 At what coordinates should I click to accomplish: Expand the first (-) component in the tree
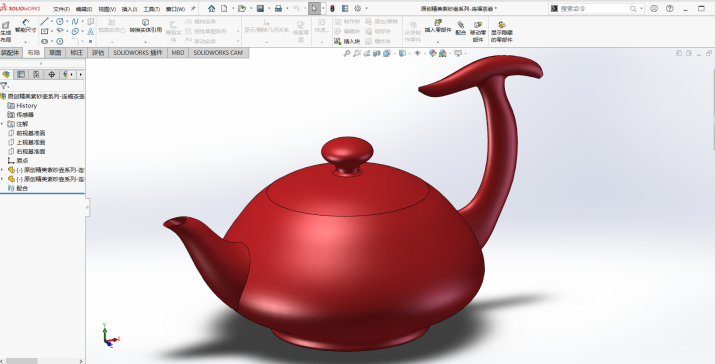2,170
